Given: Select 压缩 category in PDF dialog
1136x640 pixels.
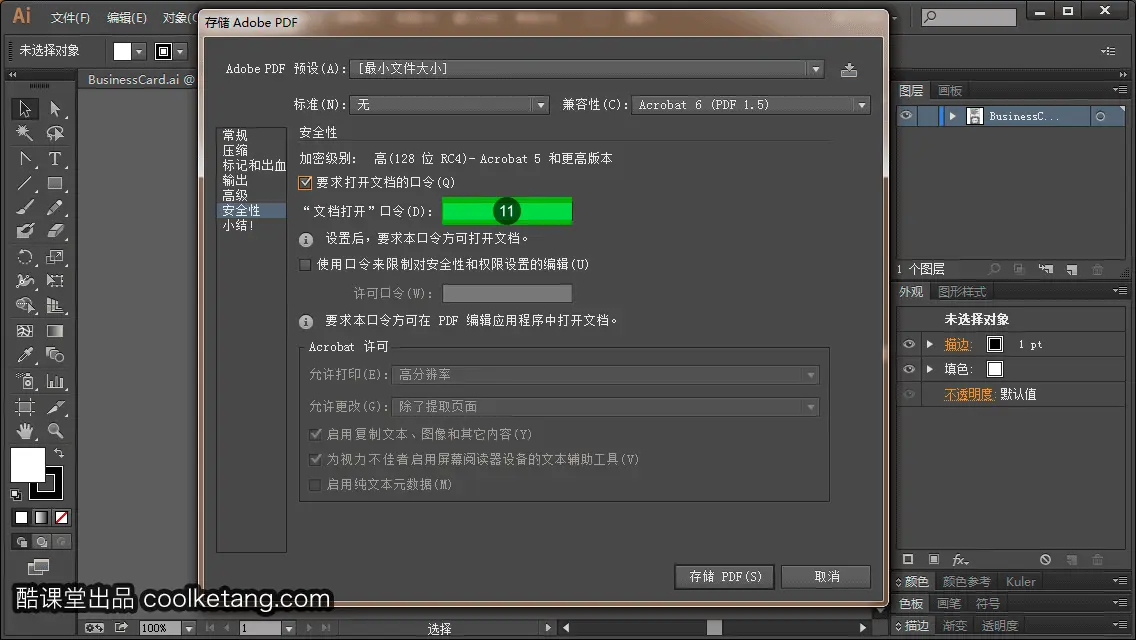Looking at the screenshot, I should coord(235,151).
